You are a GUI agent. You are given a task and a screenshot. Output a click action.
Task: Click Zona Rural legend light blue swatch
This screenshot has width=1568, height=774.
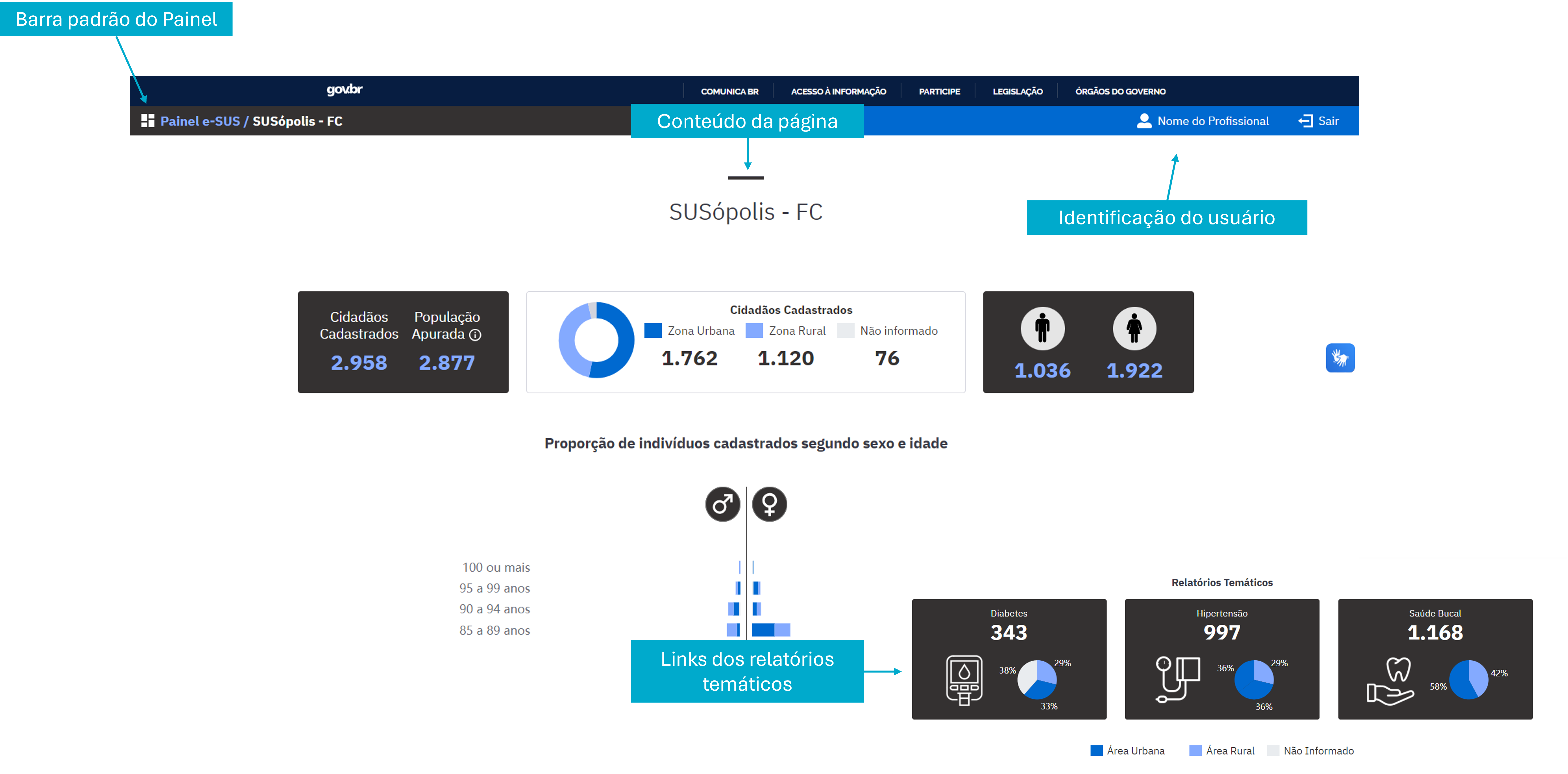pyautogui.click(x=754, y=331)
